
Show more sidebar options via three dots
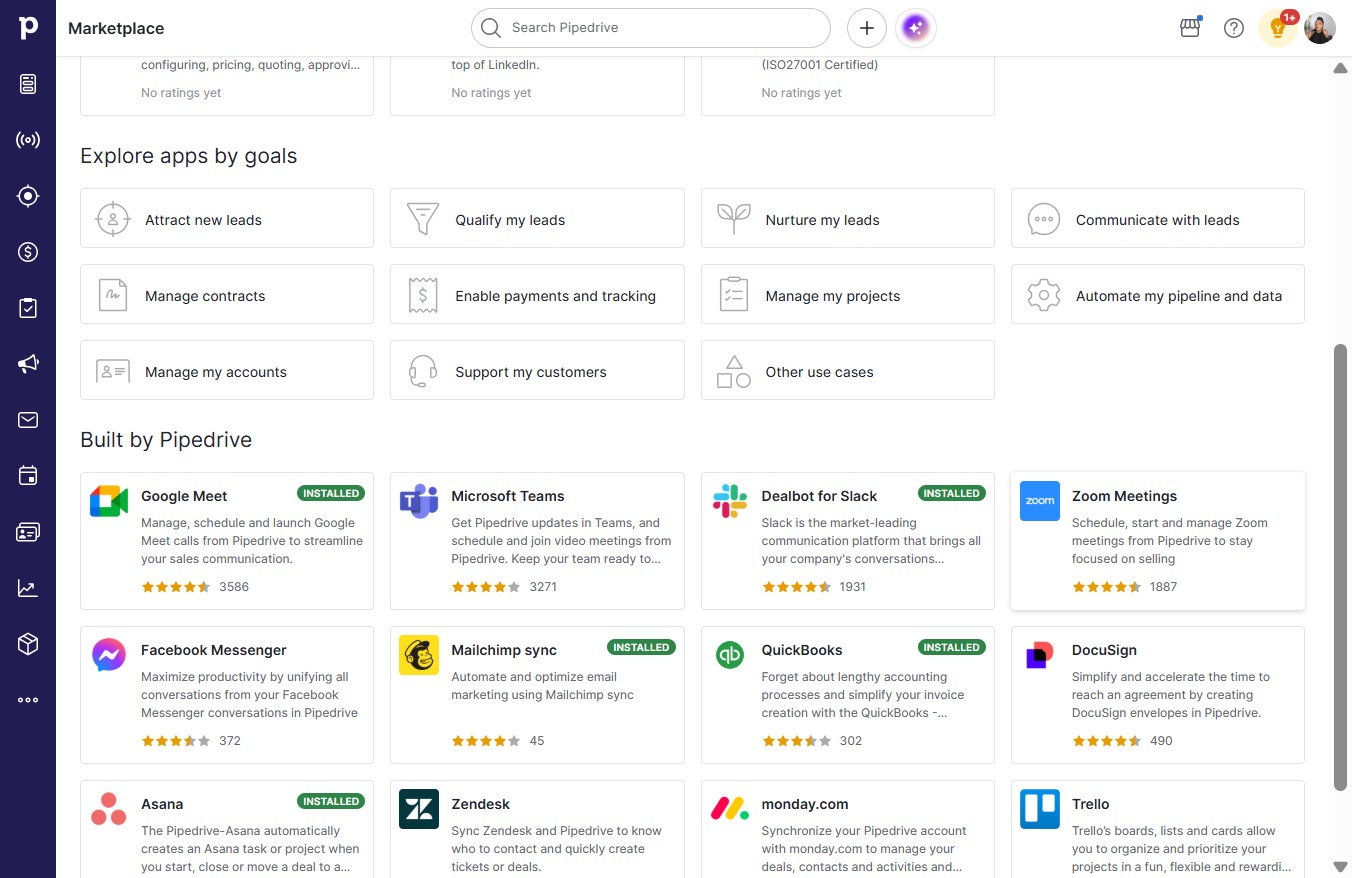click(x=28, y=700)
